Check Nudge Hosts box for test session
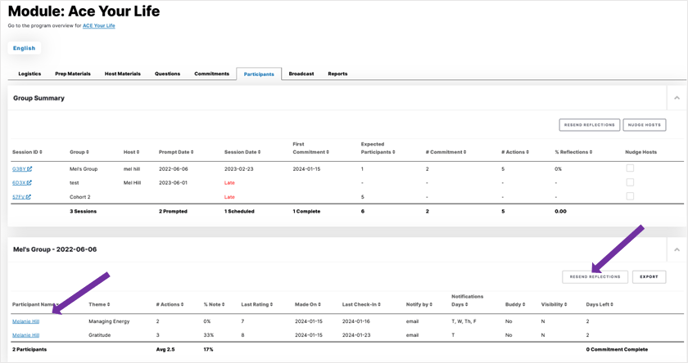Viewport: 688px width, 363px height. (630, 182)
